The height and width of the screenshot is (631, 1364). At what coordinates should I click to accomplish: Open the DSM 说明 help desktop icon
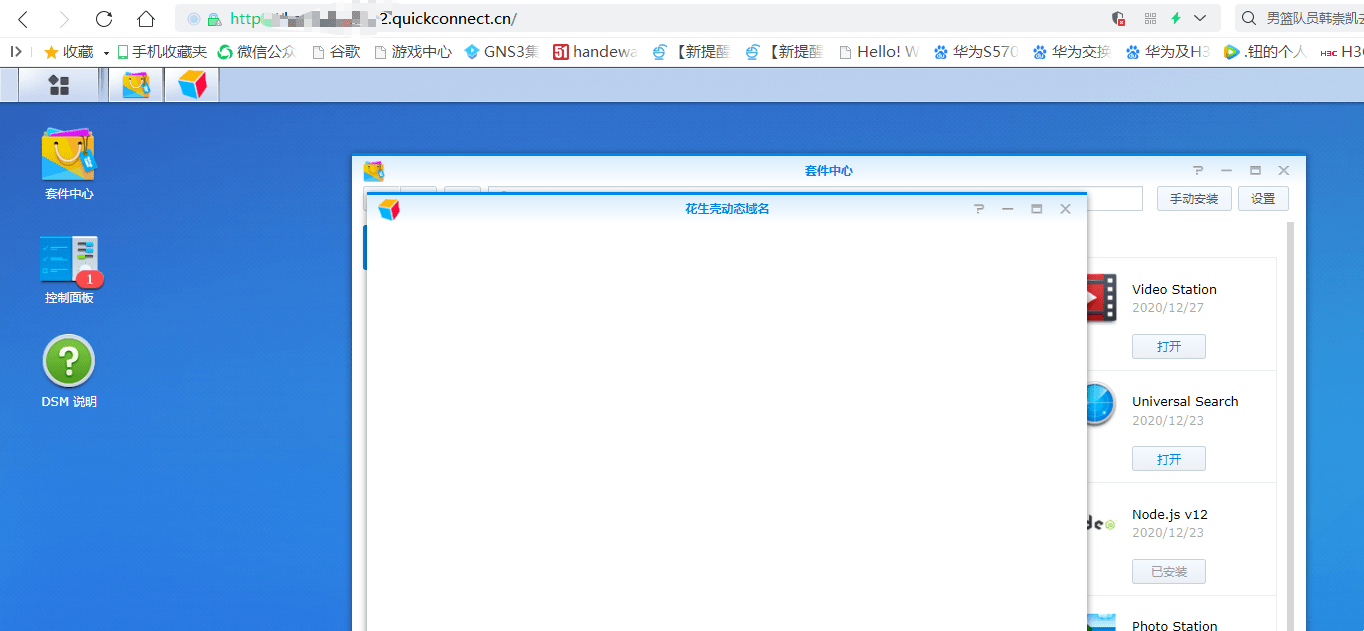[x=69, y=372]
